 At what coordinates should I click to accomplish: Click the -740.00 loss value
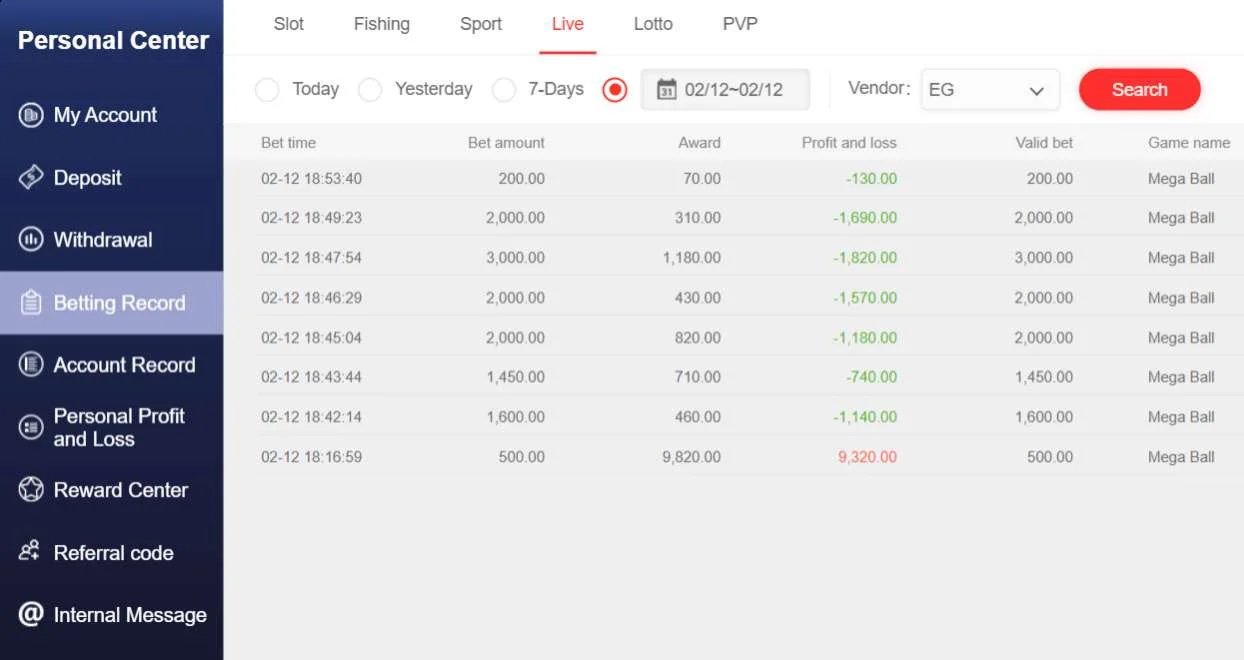[x=871, y=377]
